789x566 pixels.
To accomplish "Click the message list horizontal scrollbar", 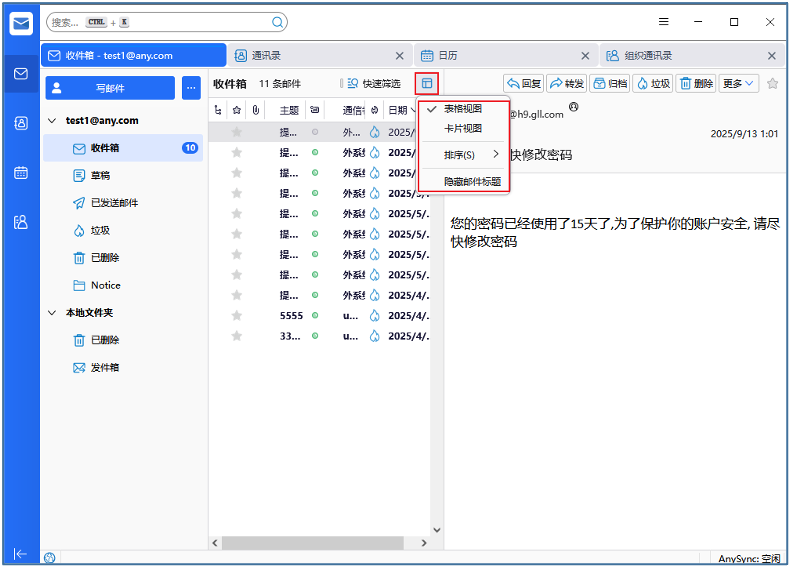I will point(310,543).
